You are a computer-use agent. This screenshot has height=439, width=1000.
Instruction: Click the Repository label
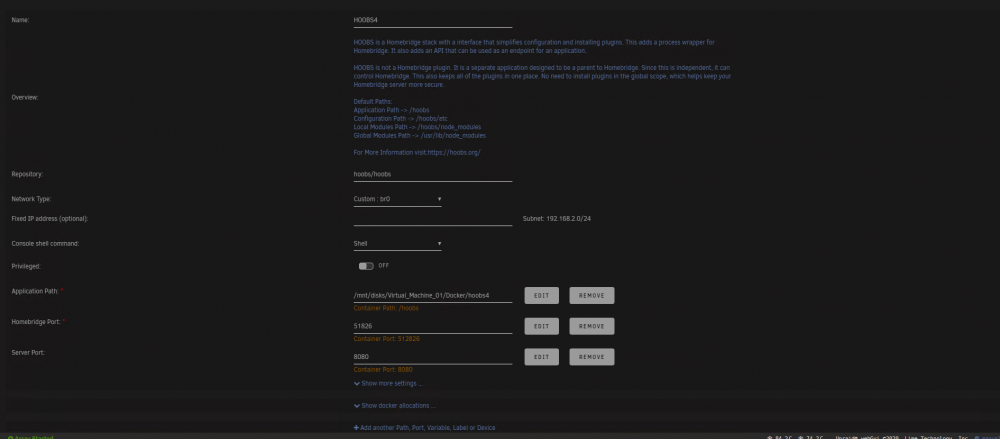click(x=27, y=174)
